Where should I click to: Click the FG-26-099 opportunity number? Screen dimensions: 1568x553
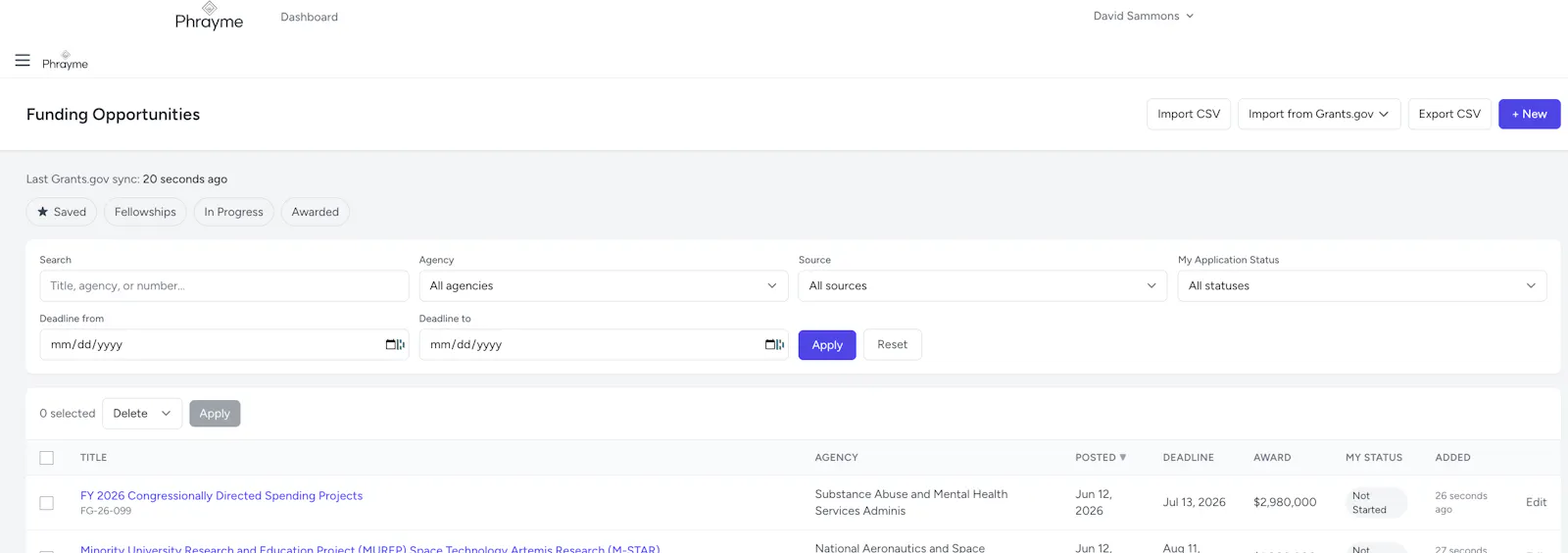[x=106, y=512]
